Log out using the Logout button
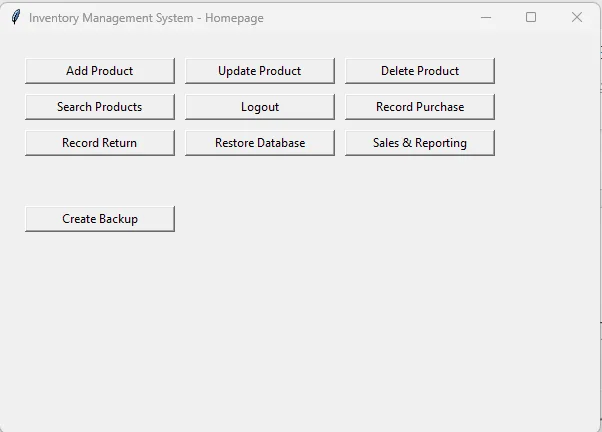This screenshot has width=602, height=432. (260, 107)
